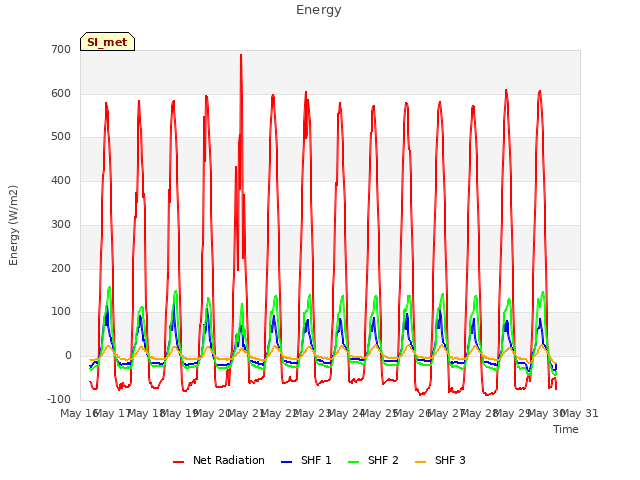Viewport: 640px width, 480px height.
Task: Click the Energy chart title
Action: click(319, 10)
